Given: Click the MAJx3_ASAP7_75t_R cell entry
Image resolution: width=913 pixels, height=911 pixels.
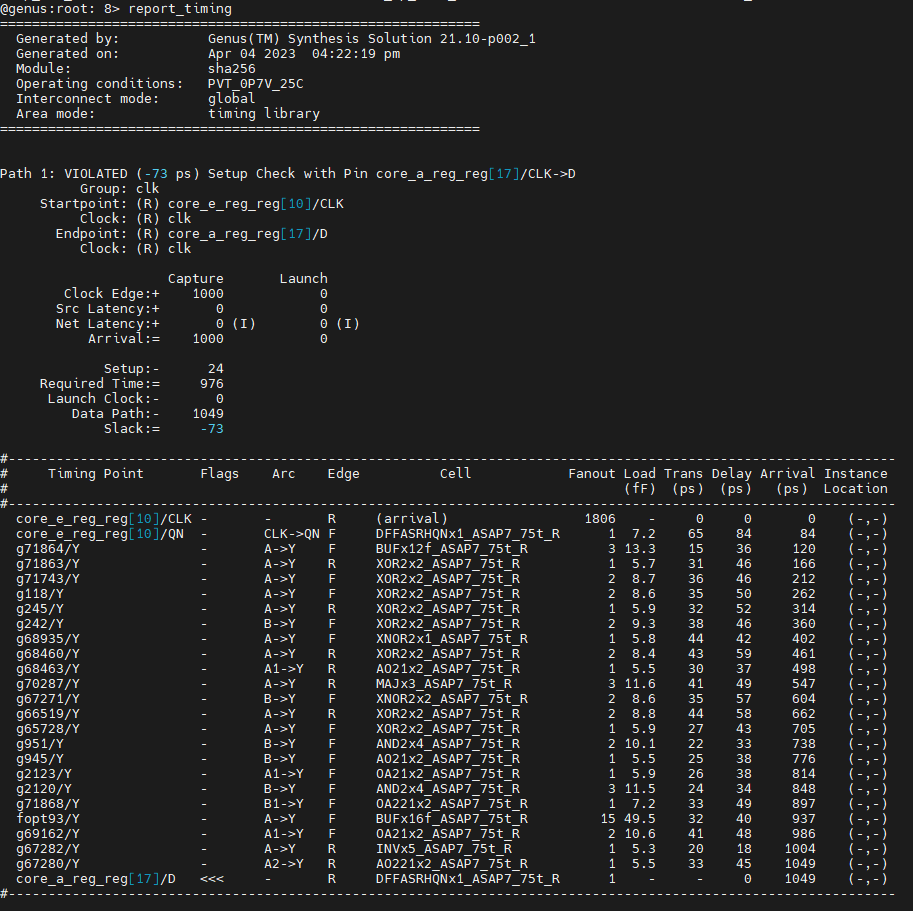Looking at the screenshot, I should [444, 684].
